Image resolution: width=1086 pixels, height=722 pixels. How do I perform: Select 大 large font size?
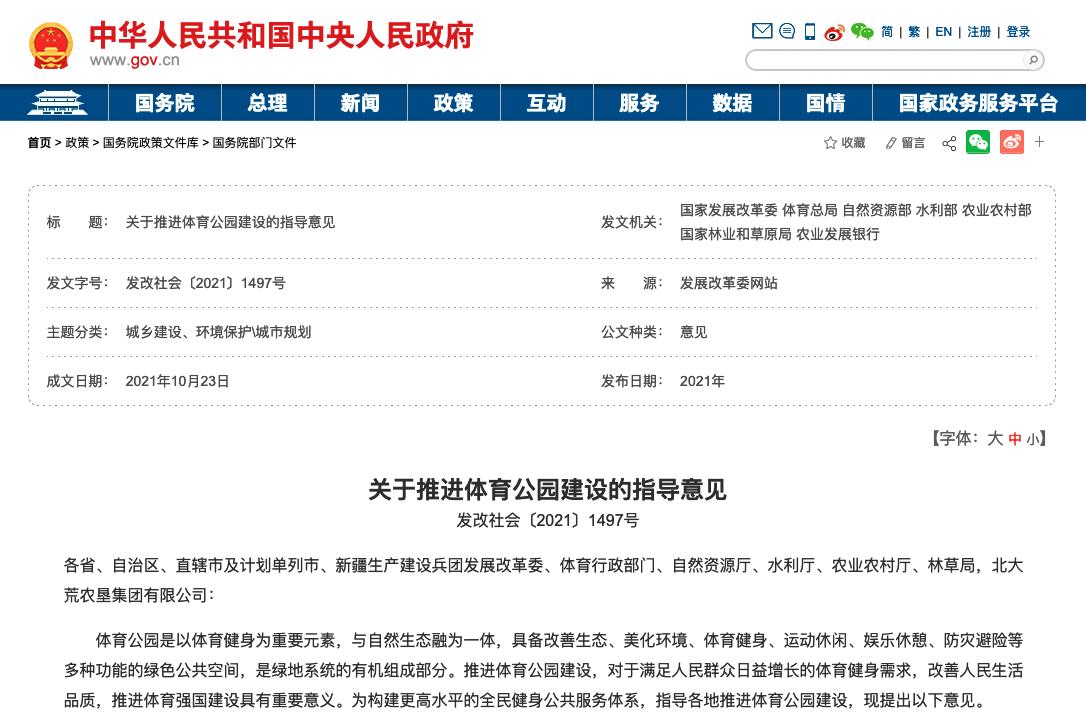(994, 438)
